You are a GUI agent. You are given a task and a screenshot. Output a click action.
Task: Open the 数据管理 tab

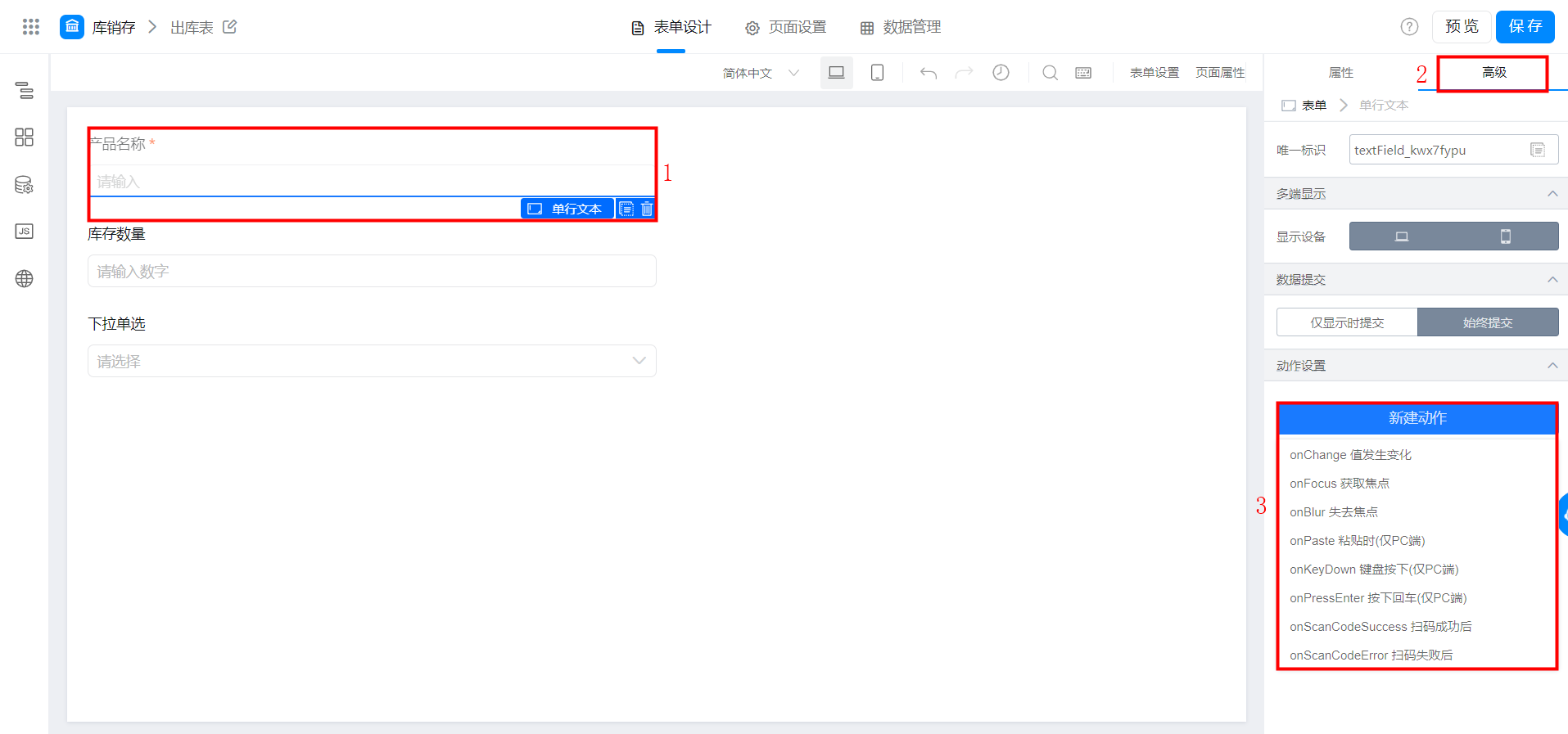click(901, 27)
